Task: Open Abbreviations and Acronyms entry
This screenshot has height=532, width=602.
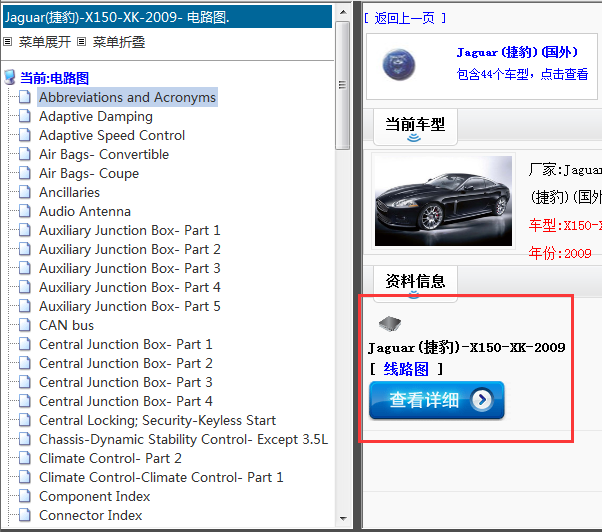Action: [127, 97]
